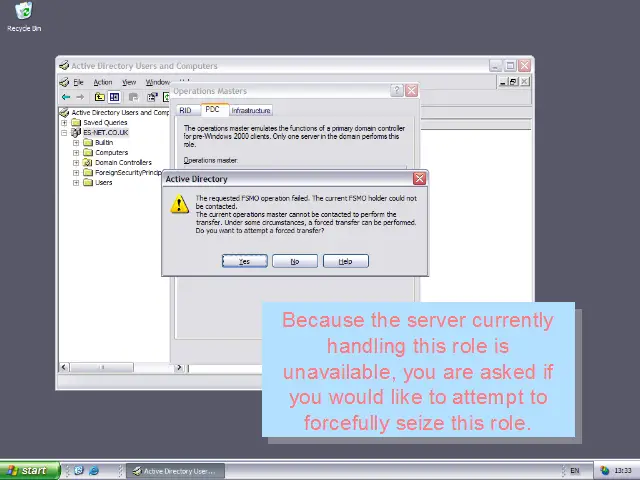Click the Saved Queries folder icon

click(x=76, y=122)
